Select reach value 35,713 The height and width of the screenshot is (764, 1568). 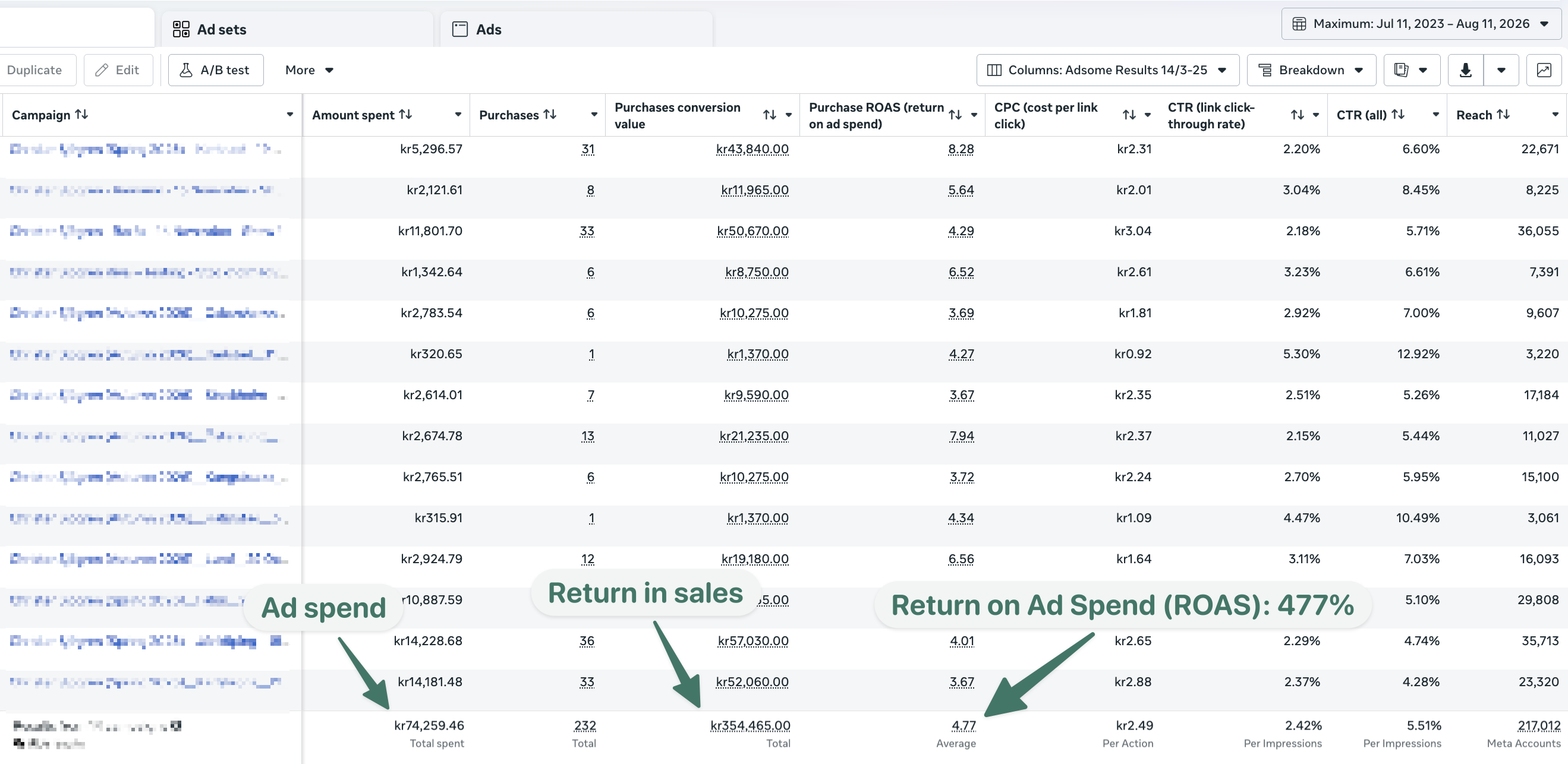(x=1538, y=641)
